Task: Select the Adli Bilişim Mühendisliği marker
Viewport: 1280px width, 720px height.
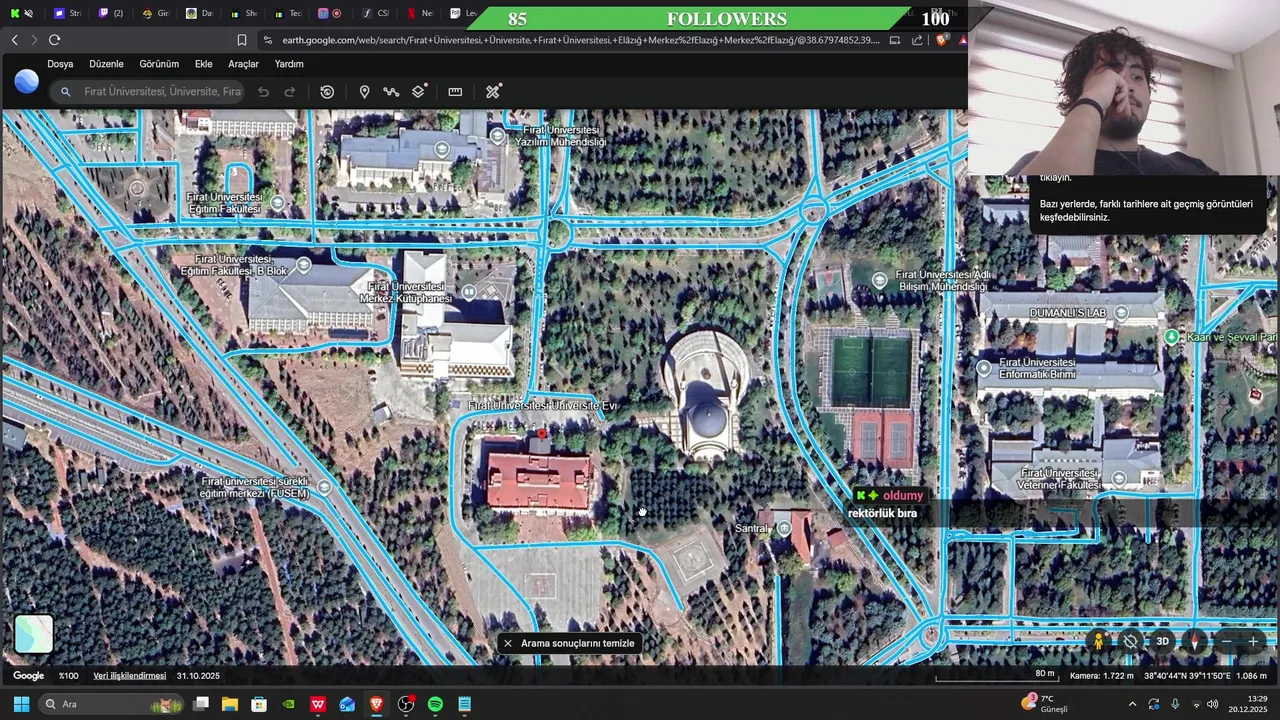Action: coord(879,280)
